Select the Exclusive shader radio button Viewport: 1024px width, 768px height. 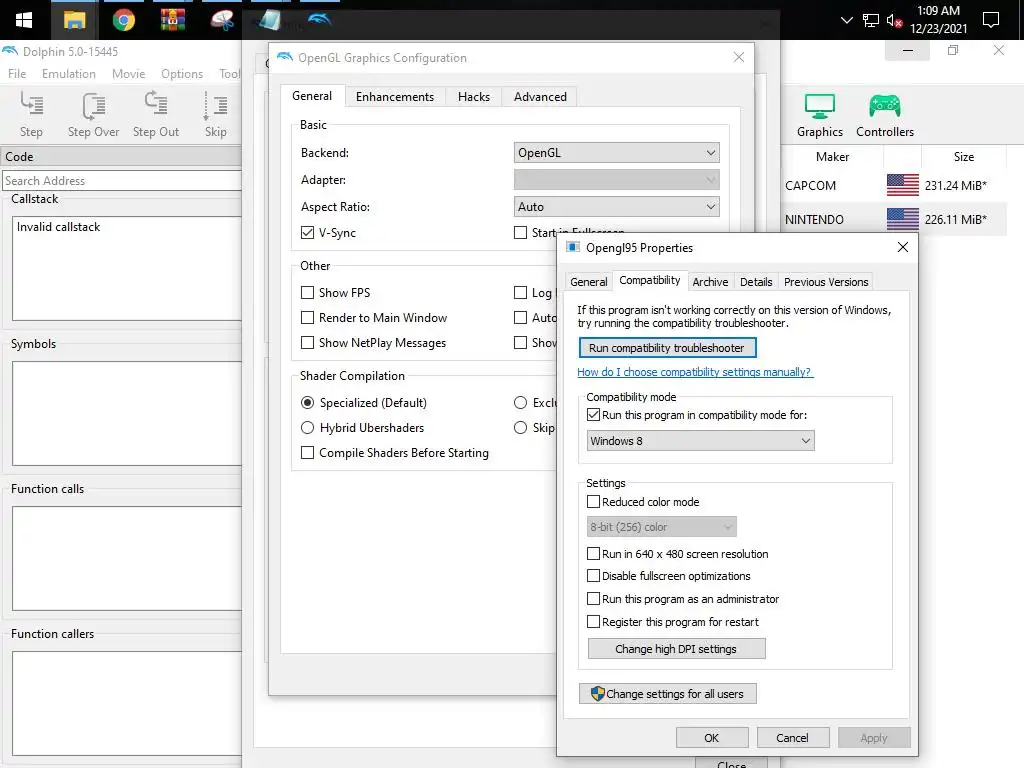520,403
